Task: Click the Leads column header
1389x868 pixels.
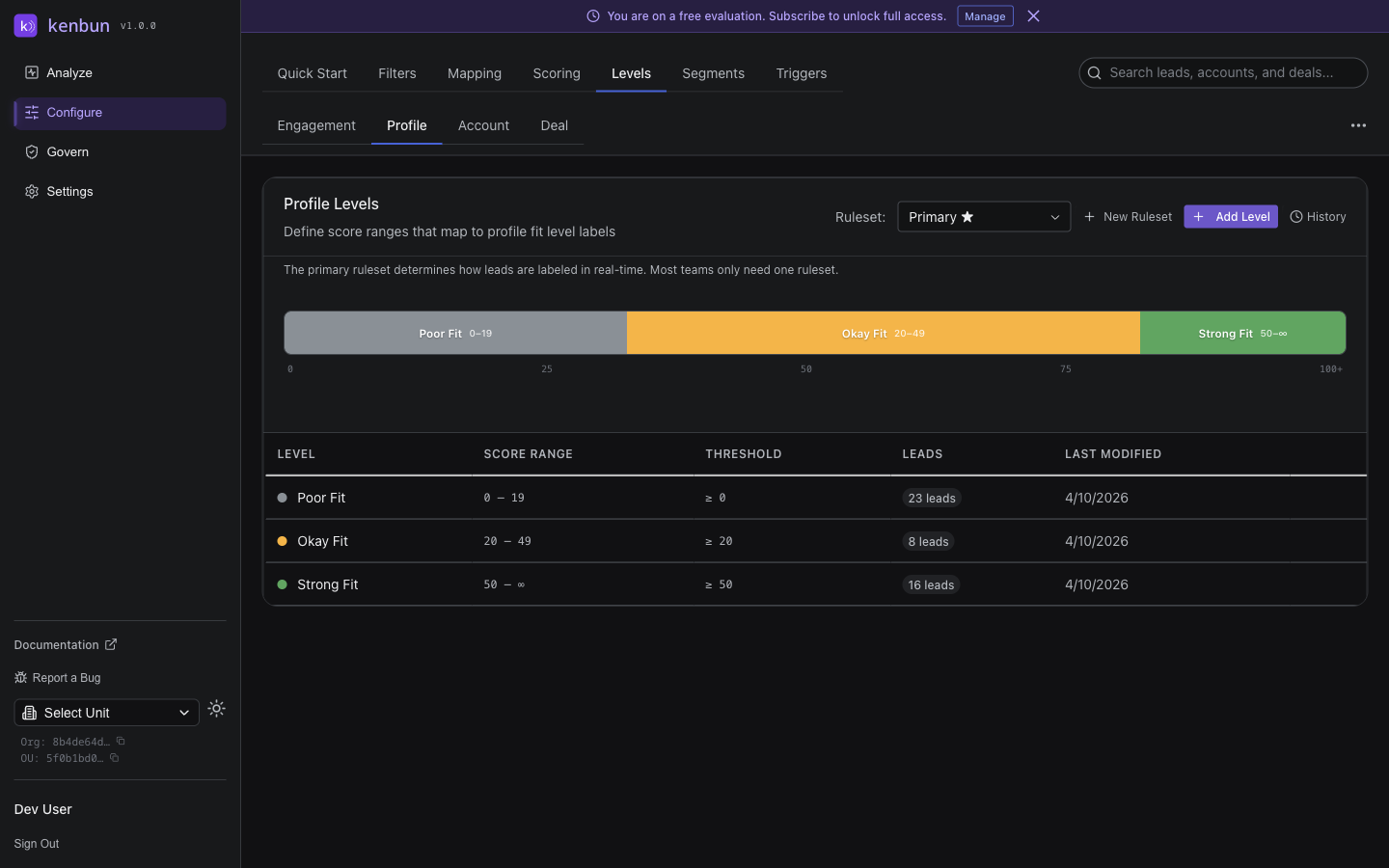Action: tap(922, 454)
